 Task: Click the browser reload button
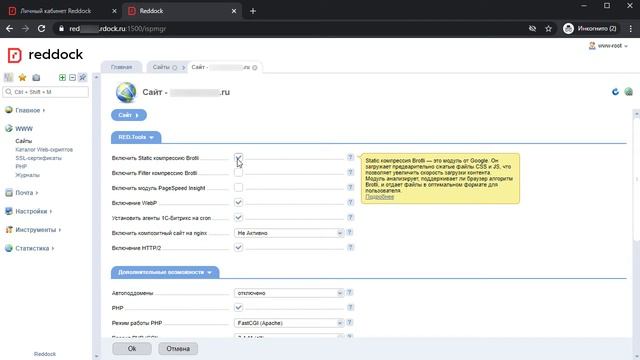[x=41, y=29]
